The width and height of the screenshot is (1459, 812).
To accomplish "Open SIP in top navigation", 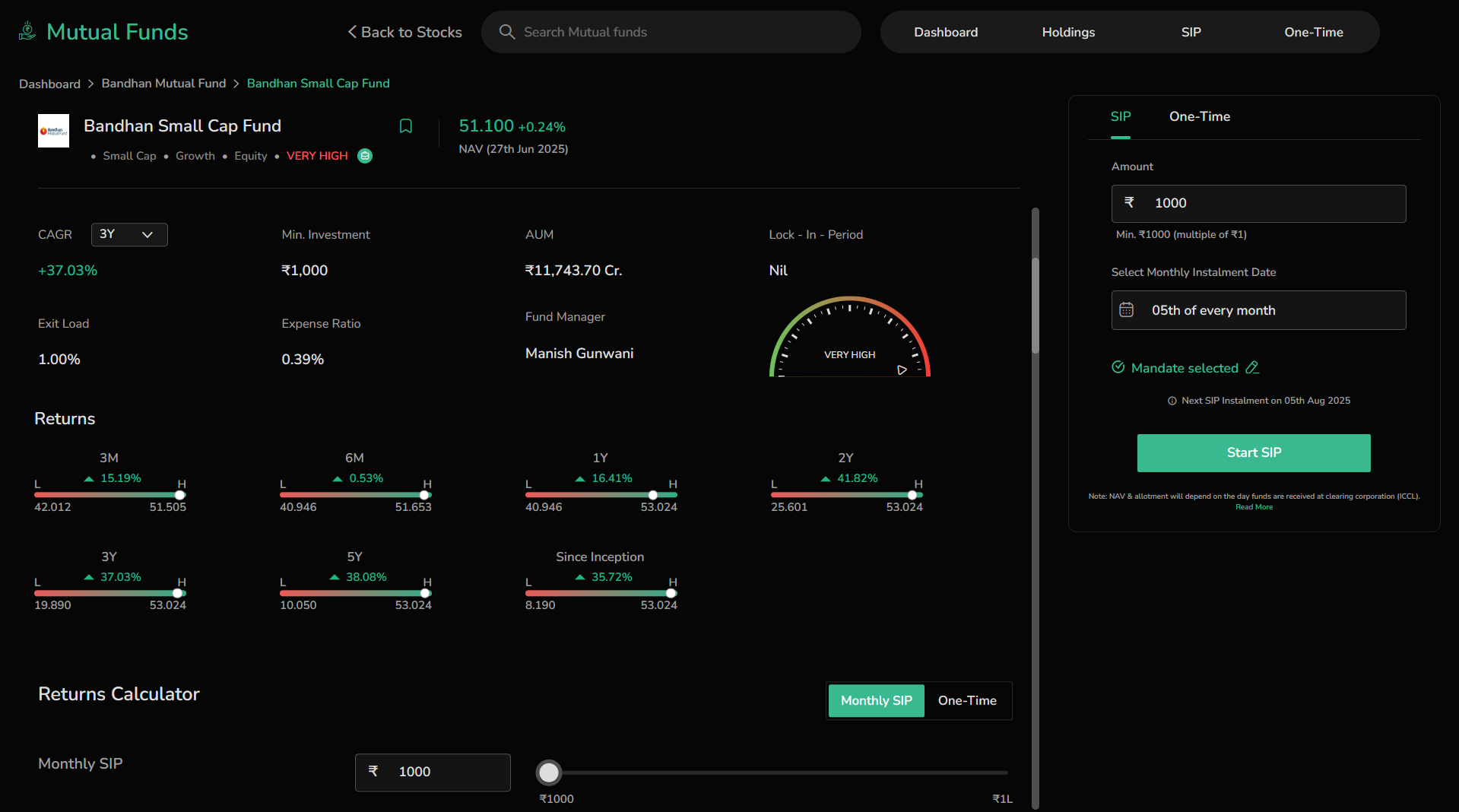I will 1191,32.
